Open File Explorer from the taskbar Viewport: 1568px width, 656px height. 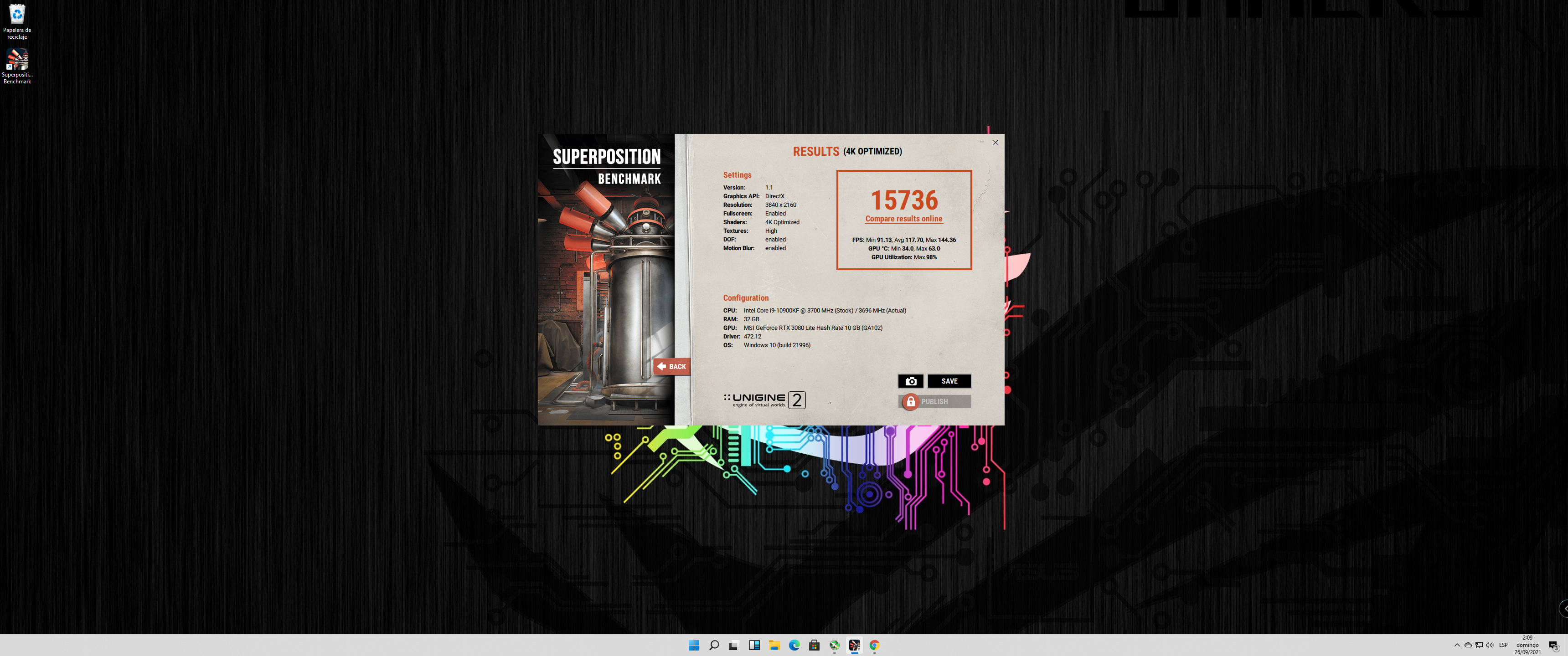774,645
